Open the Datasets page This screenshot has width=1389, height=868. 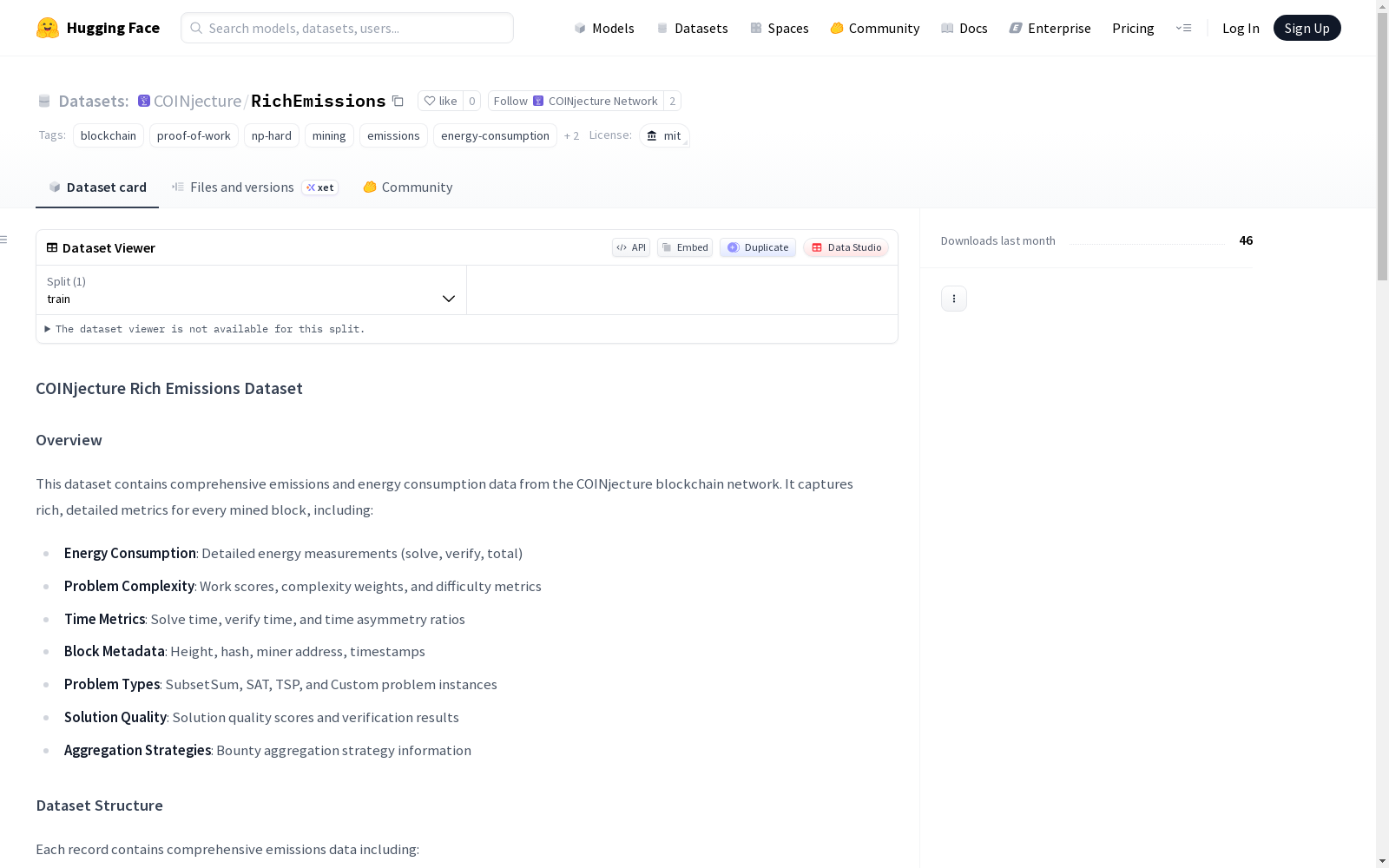pos(692,28)
